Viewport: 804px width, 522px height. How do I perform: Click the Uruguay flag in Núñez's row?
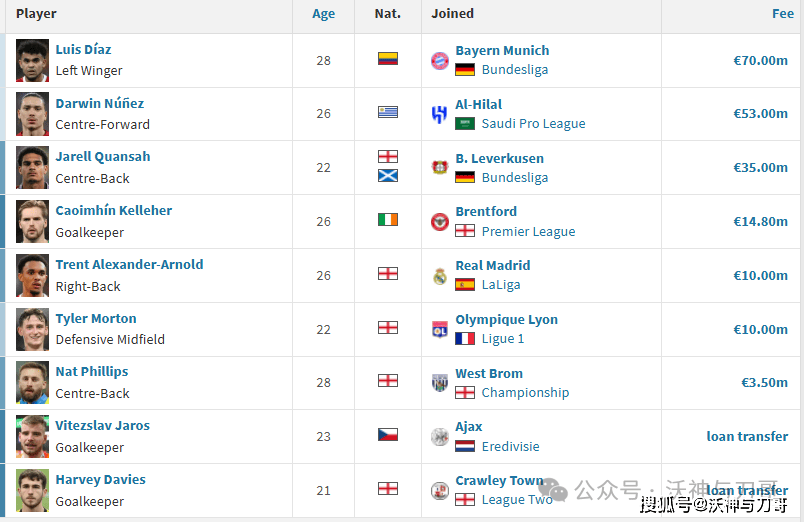tap(388, 112)
